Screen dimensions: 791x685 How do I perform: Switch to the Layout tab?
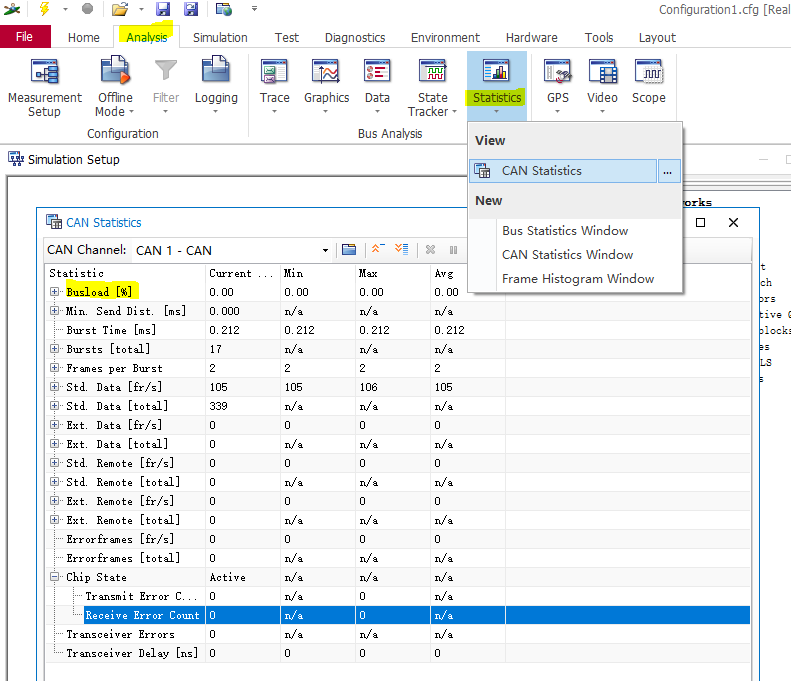(x=657, y=38)
